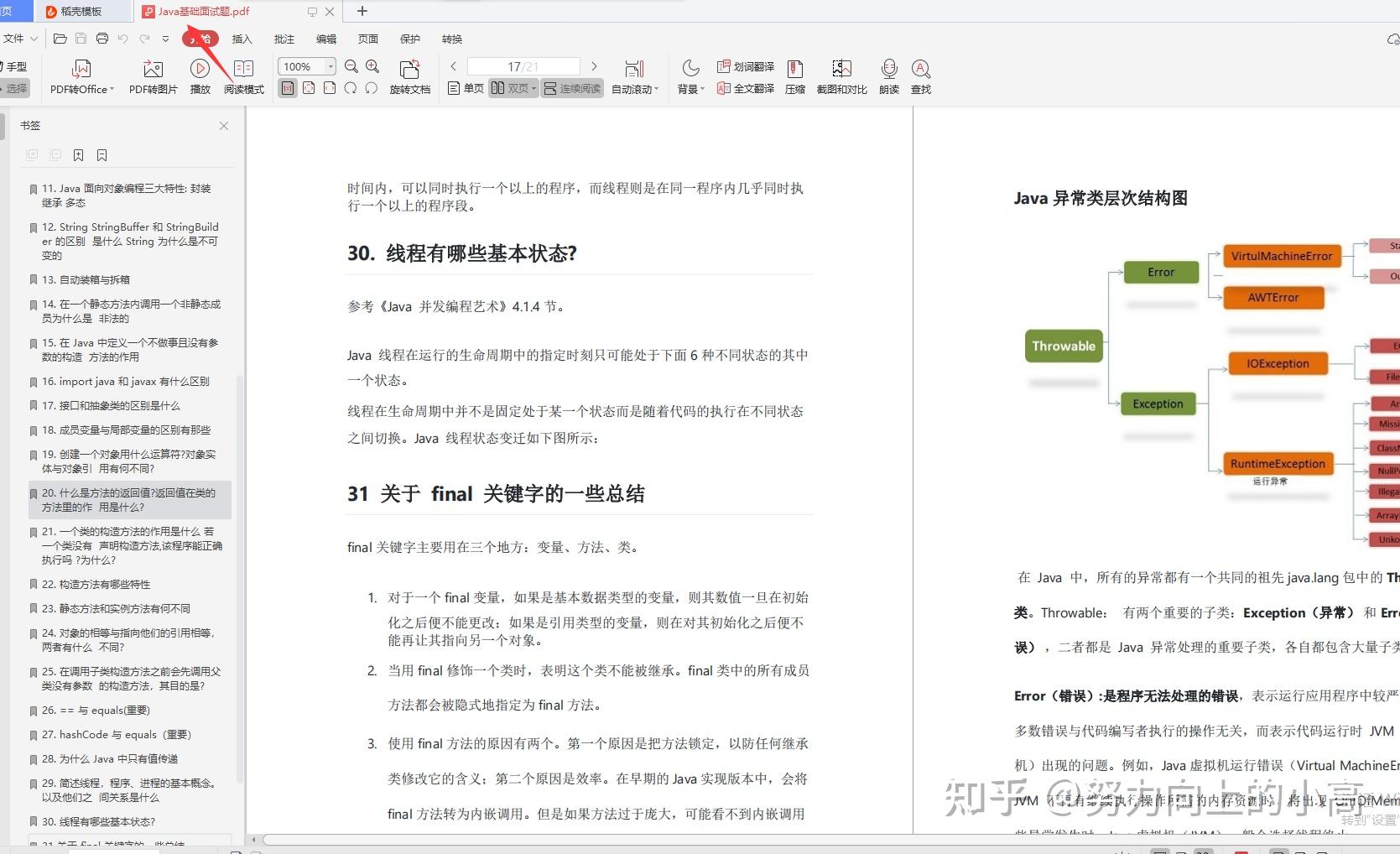Click the open file folder icon
The height and width of the screenshot is (854, 1400).
[60, 39]
